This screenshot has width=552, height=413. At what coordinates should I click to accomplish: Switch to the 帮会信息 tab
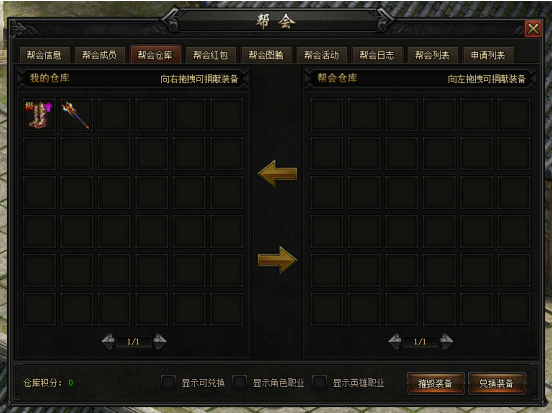click(x=44, y=55)
